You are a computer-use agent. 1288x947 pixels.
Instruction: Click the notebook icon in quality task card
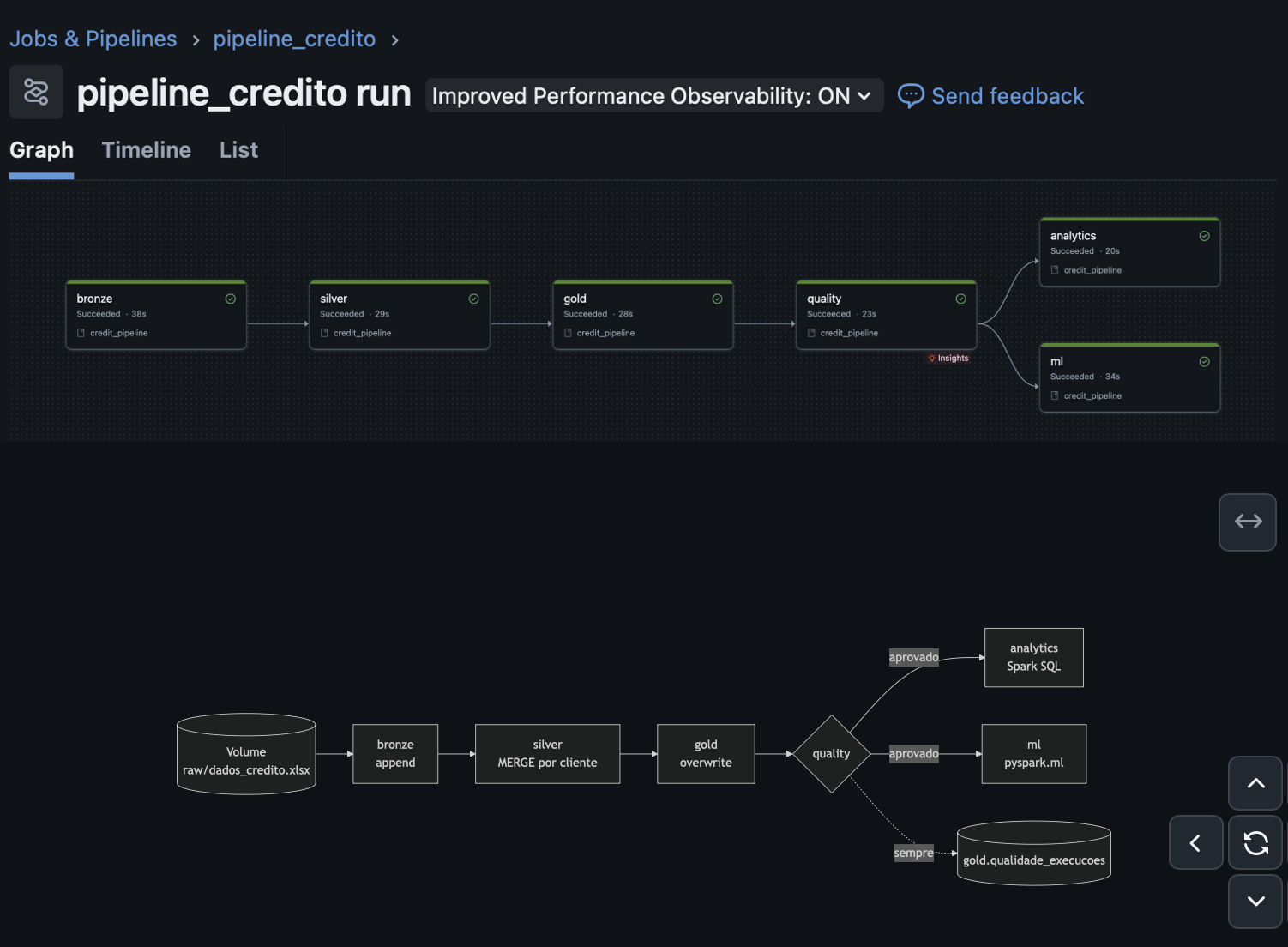click(x=812, y=333)
